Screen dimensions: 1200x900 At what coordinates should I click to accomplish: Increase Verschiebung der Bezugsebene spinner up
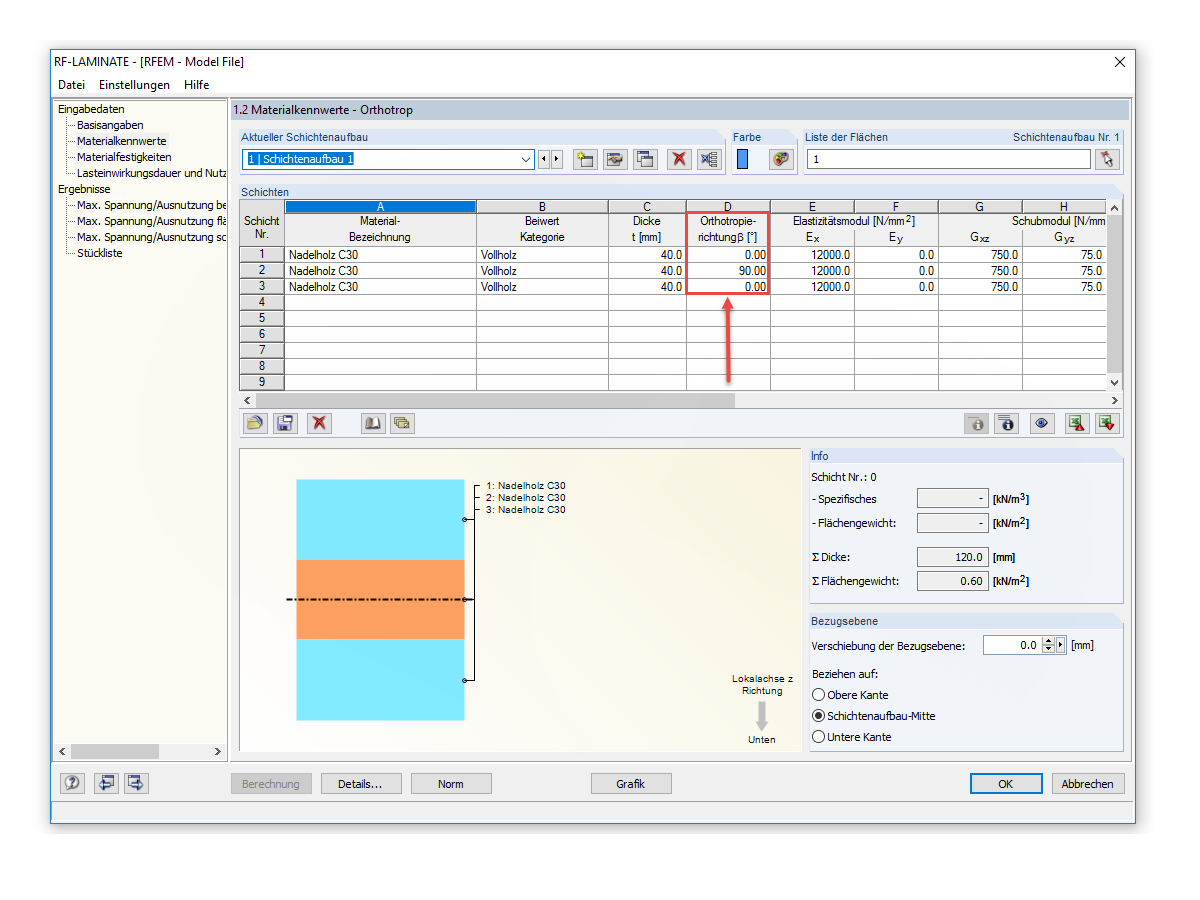point(1048,642)
